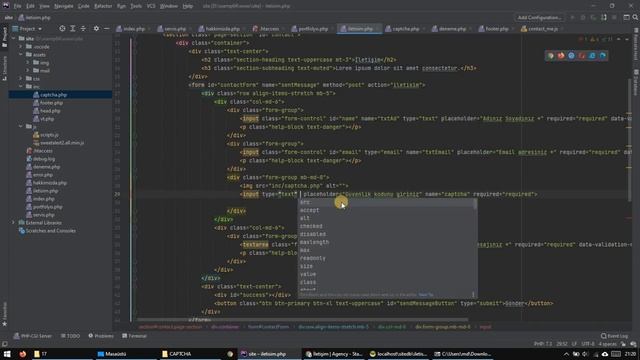Open in Edge browser from editor popup
The width and height of the screenshot is (640, 360).
pyautogui.click(x=603, y=56)
